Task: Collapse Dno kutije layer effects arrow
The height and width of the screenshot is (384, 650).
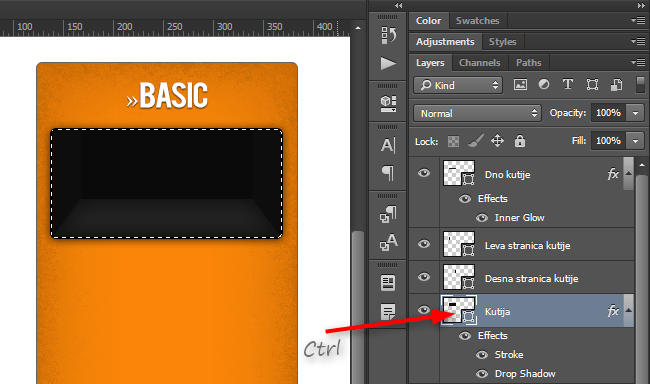Action: coord(628,173)
